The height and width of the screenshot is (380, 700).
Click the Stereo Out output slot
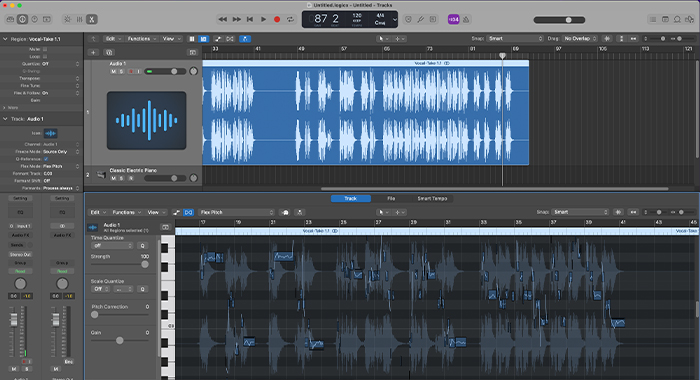tap(20, 254)
